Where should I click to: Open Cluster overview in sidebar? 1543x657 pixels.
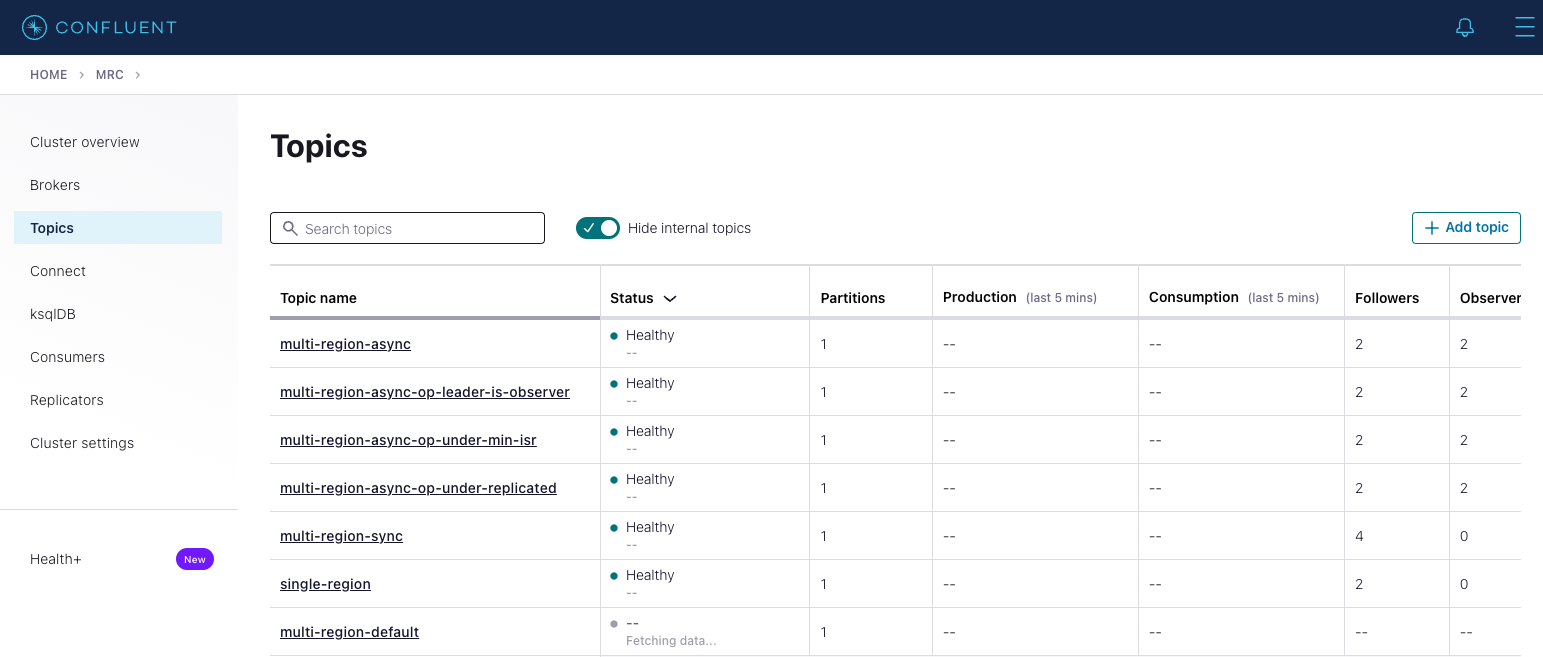[85, 142]
